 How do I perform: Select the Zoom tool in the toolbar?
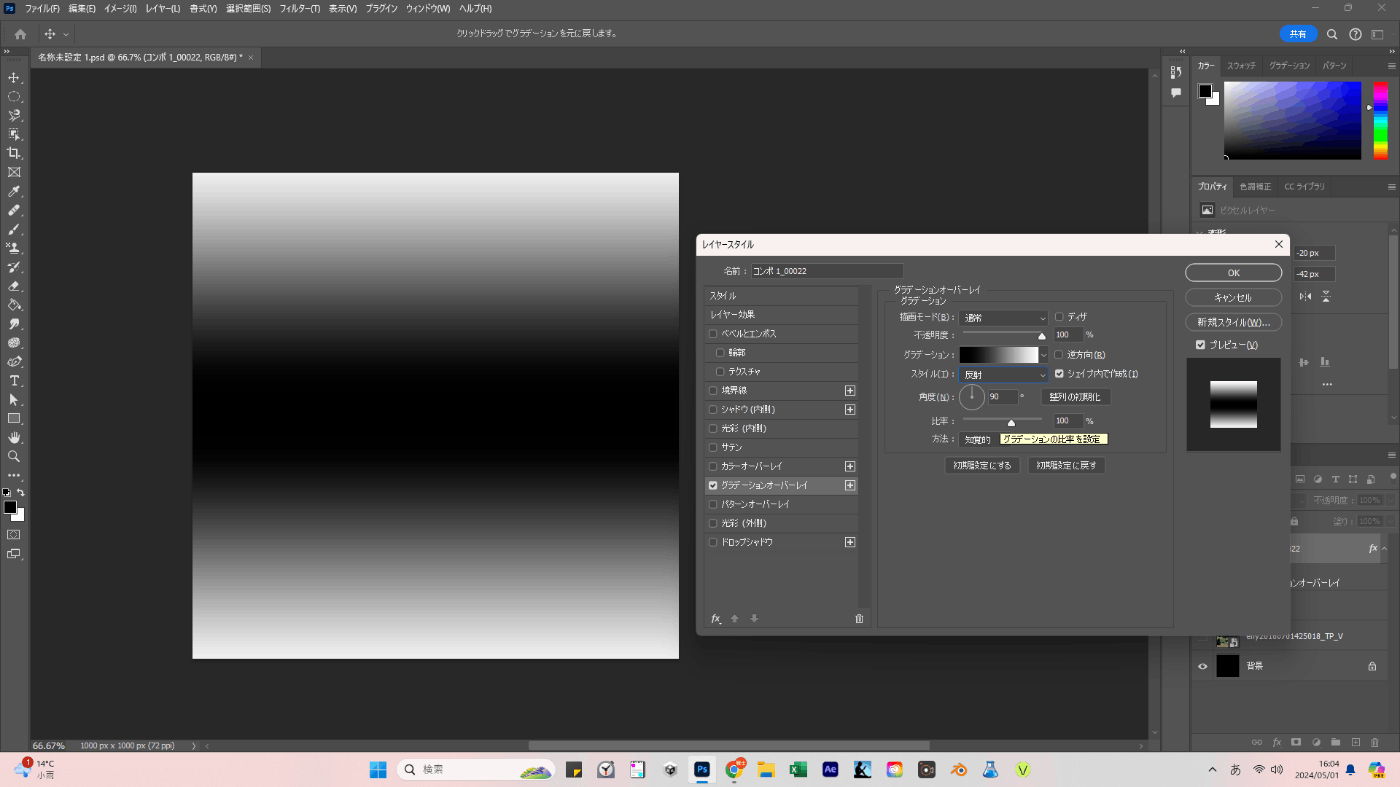point(14,456)
